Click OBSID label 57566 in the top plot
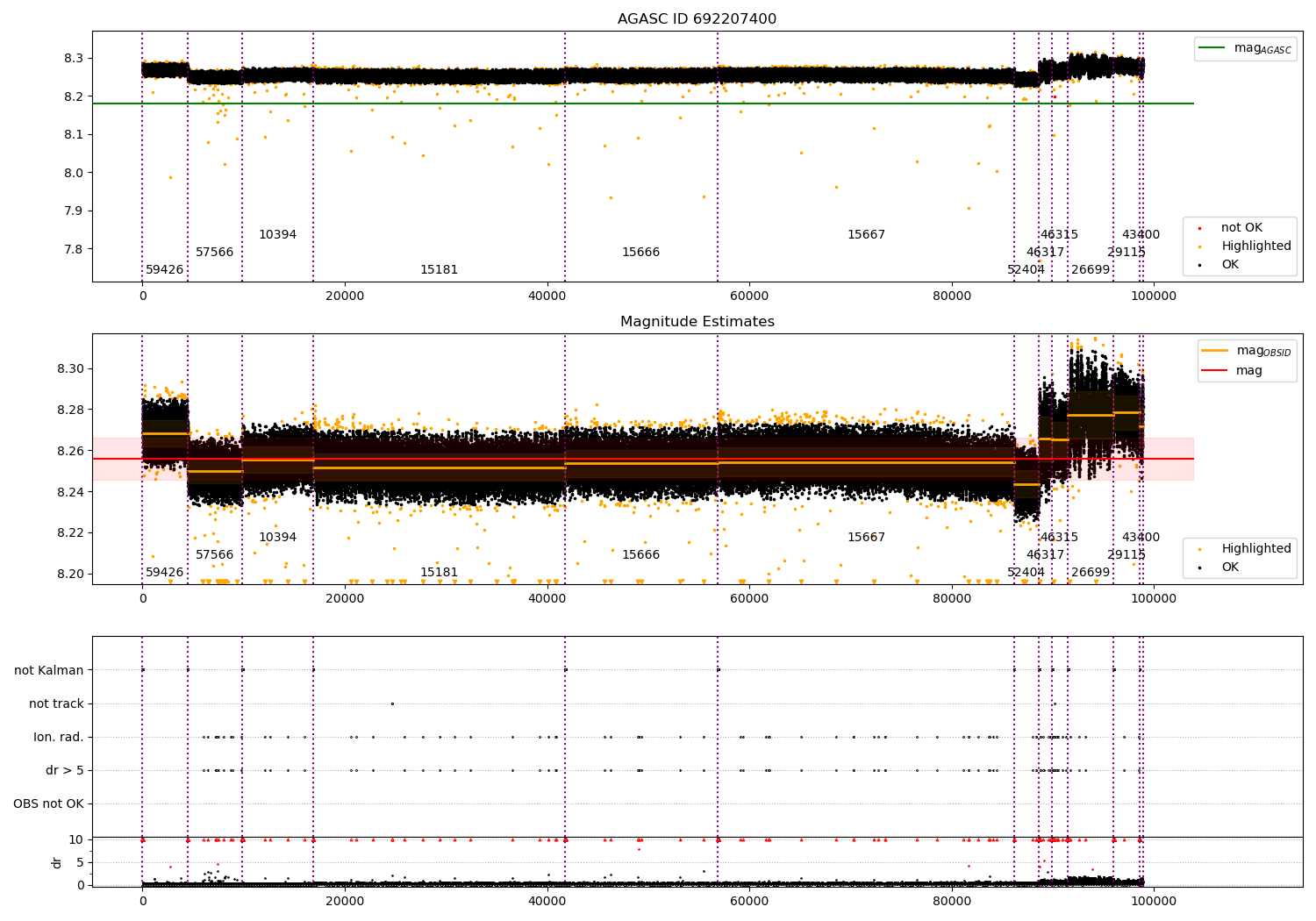Image resolution: width=1316 pixels, height=921 pixels. pyautogui.click(x=215, y=253)
